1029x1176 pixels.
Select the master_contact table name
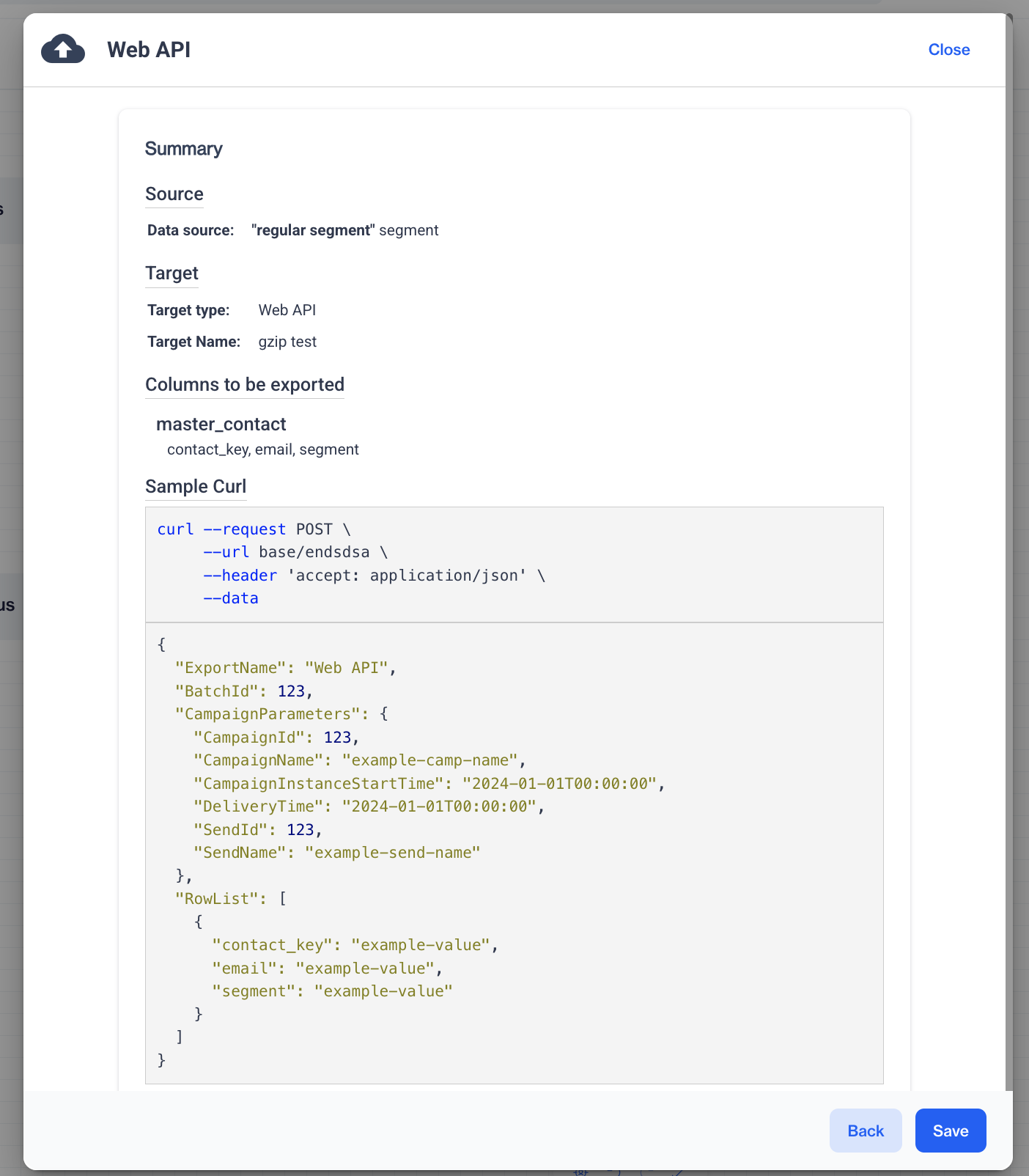(x=221, y=425)
